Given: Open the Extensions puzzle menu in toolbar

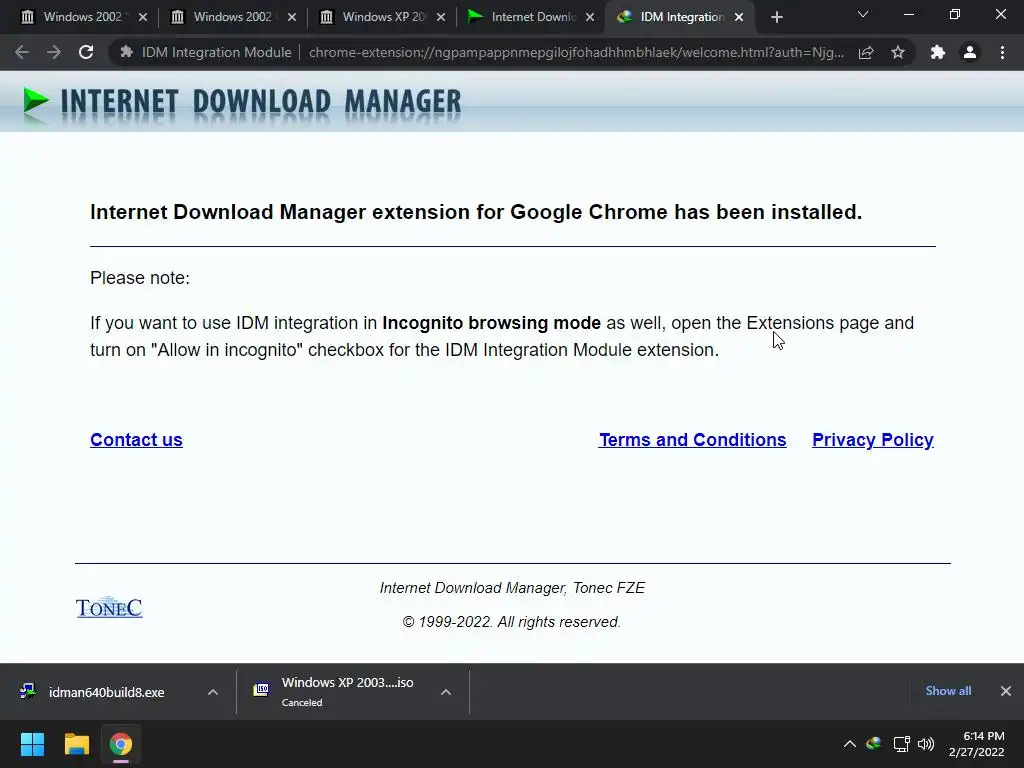Looking at the screenshot, I should click(938, 52).
